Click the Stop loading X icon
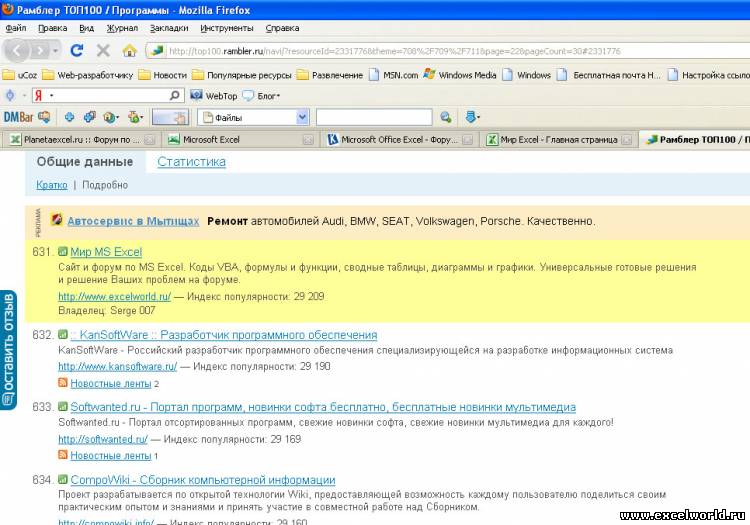 [x=103, y=50]
